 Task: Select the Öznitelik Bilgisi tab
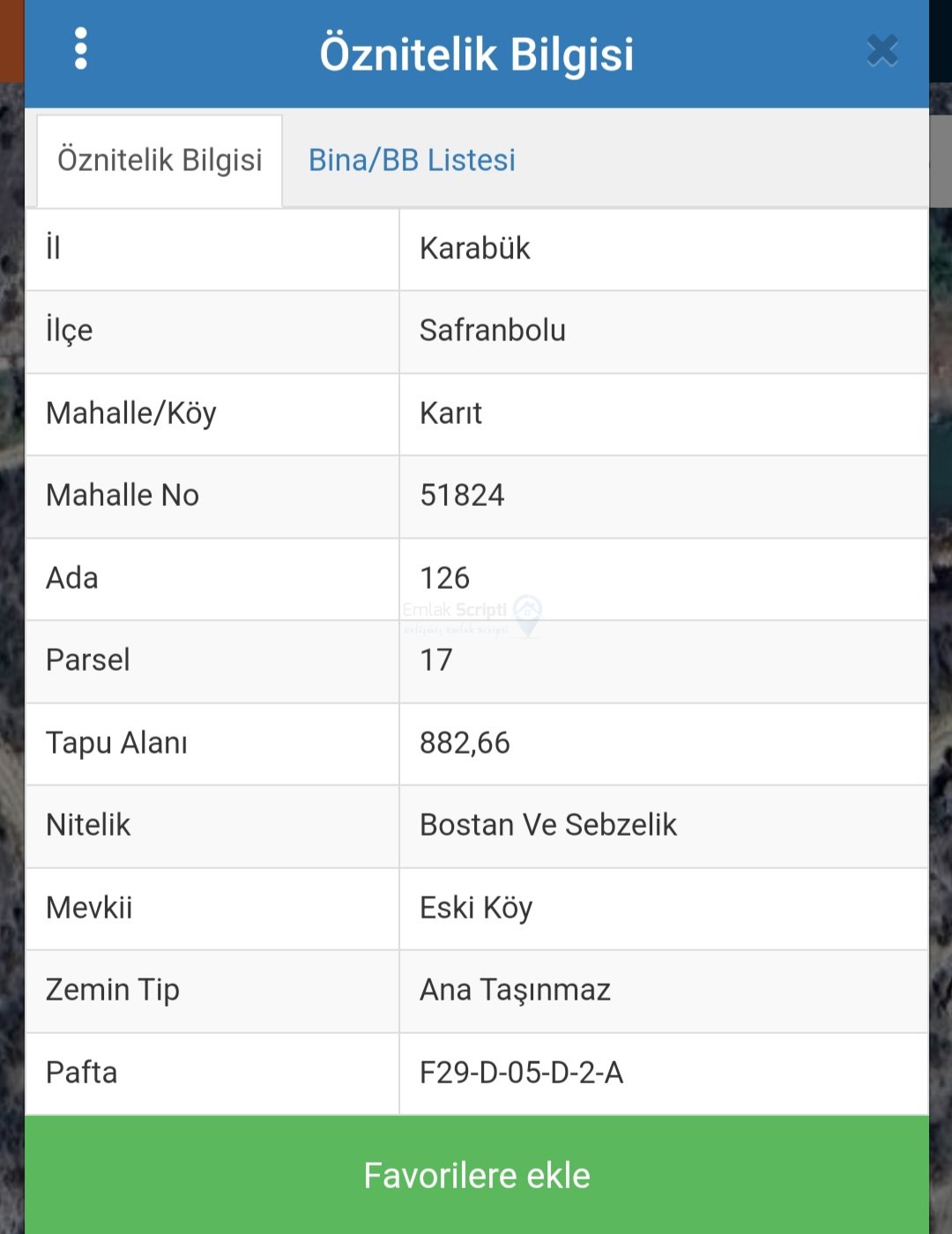160,160
